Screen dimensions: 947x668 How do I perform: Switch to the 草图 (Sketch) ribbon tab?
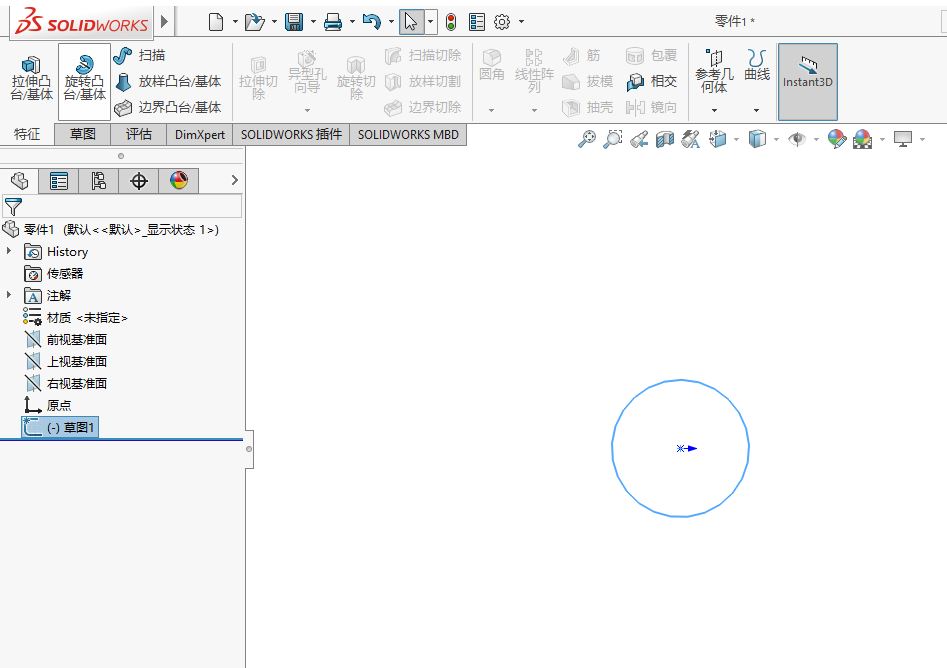point(82,133)
